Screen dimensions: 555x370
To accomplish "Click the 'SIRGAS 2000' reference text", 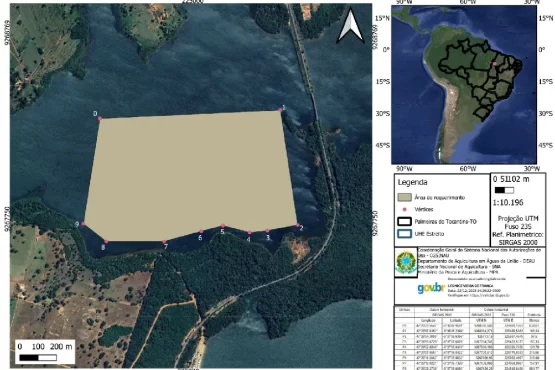I will point(518,243).
